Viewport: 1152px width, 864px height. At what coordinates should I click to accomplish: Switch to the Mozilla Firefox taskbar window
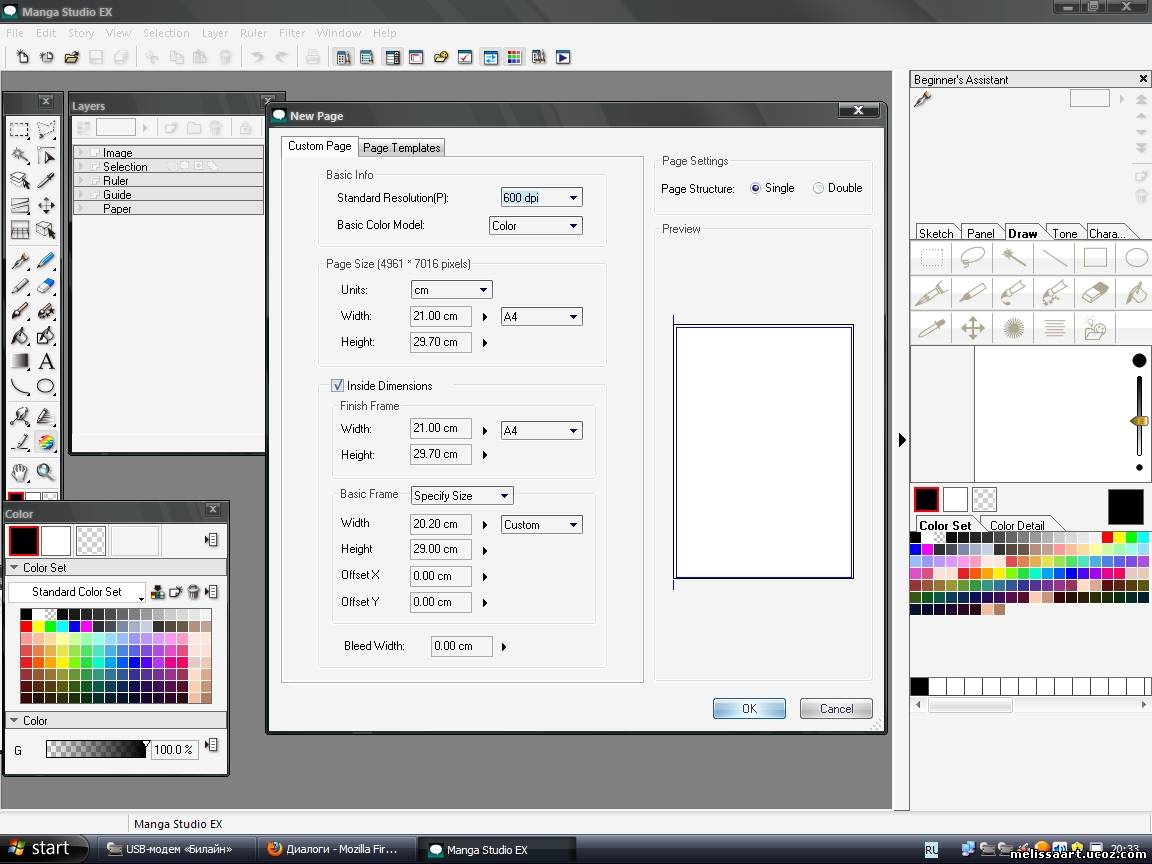point(334,849)
